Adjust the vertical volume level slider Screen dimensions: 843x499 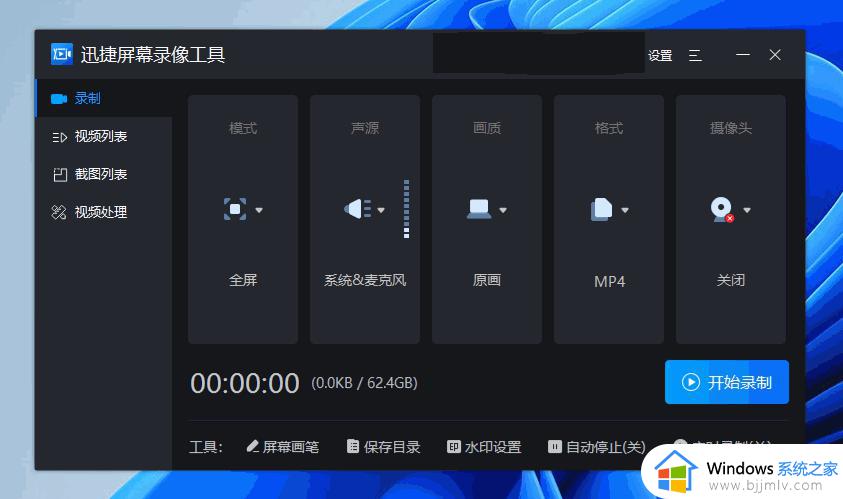coord(406,209)
